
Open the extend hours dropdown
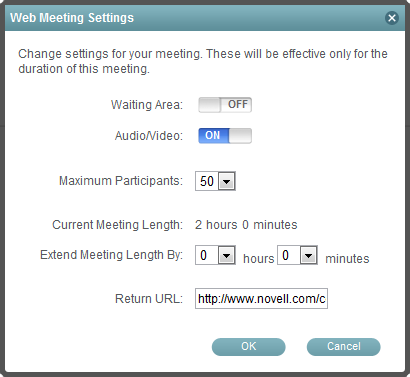(x=215, y=255)
